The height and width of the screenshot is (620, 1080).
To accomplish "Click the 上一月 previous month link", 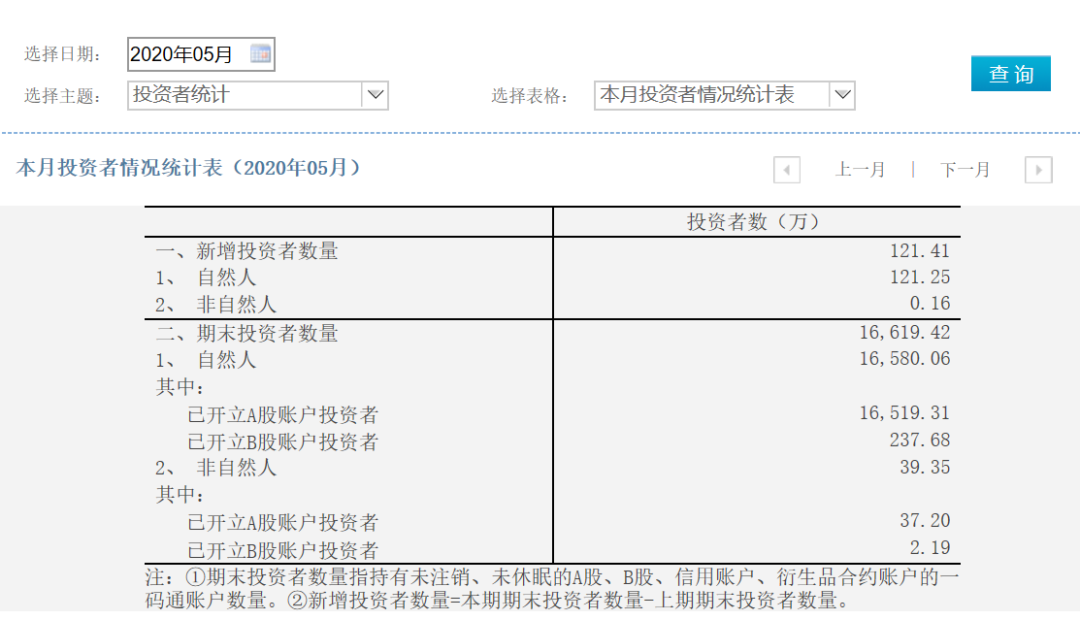I will point(862,169).
